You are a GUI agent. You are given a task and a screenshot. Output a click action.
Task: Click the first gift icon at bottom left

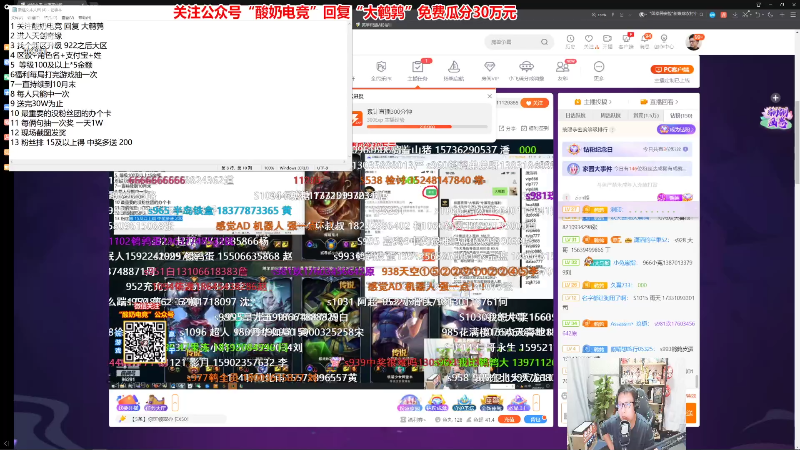point(128,403)
